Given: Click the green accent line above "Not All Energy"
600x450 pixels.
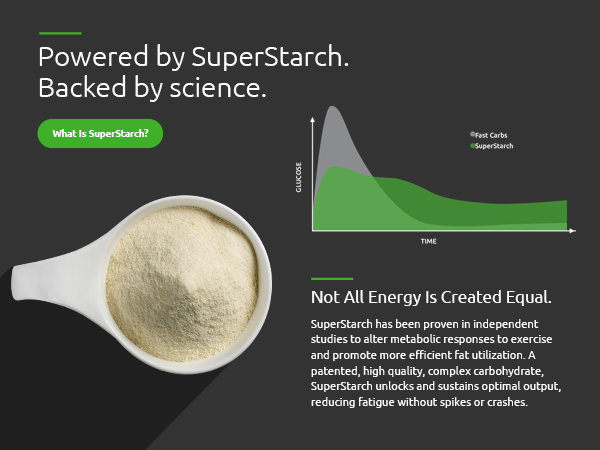Looking at the screenshot, I should pyautogui.click(x=332, y=278).
